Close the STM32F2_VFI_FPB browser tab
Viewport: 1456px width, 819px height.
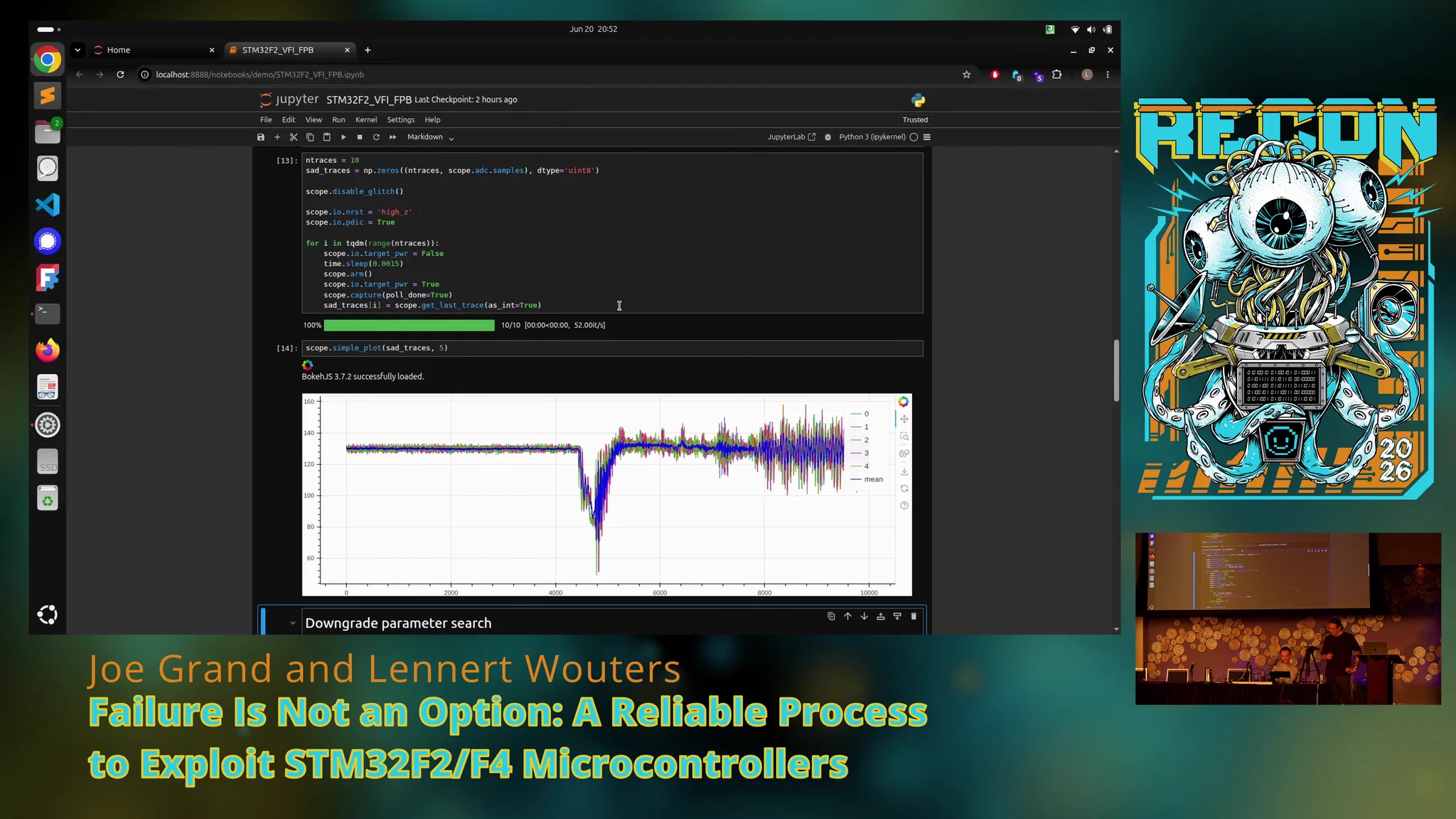pyautogui.click(x=347, y=50)
